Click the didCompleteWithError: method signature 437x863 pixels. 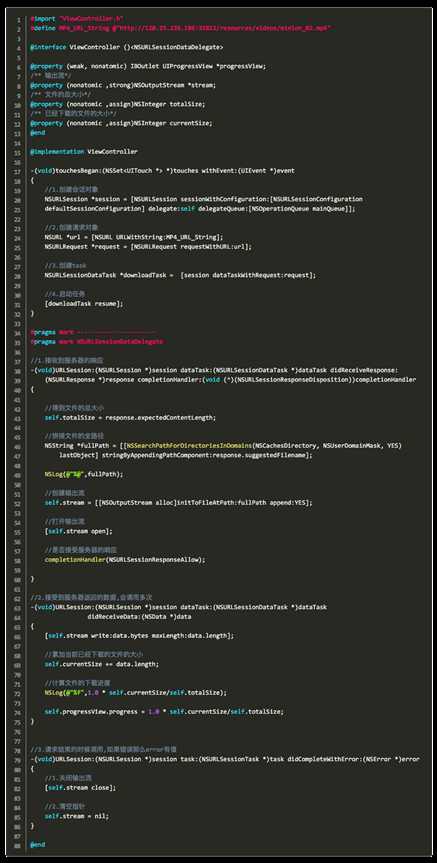tap(225, 759)
